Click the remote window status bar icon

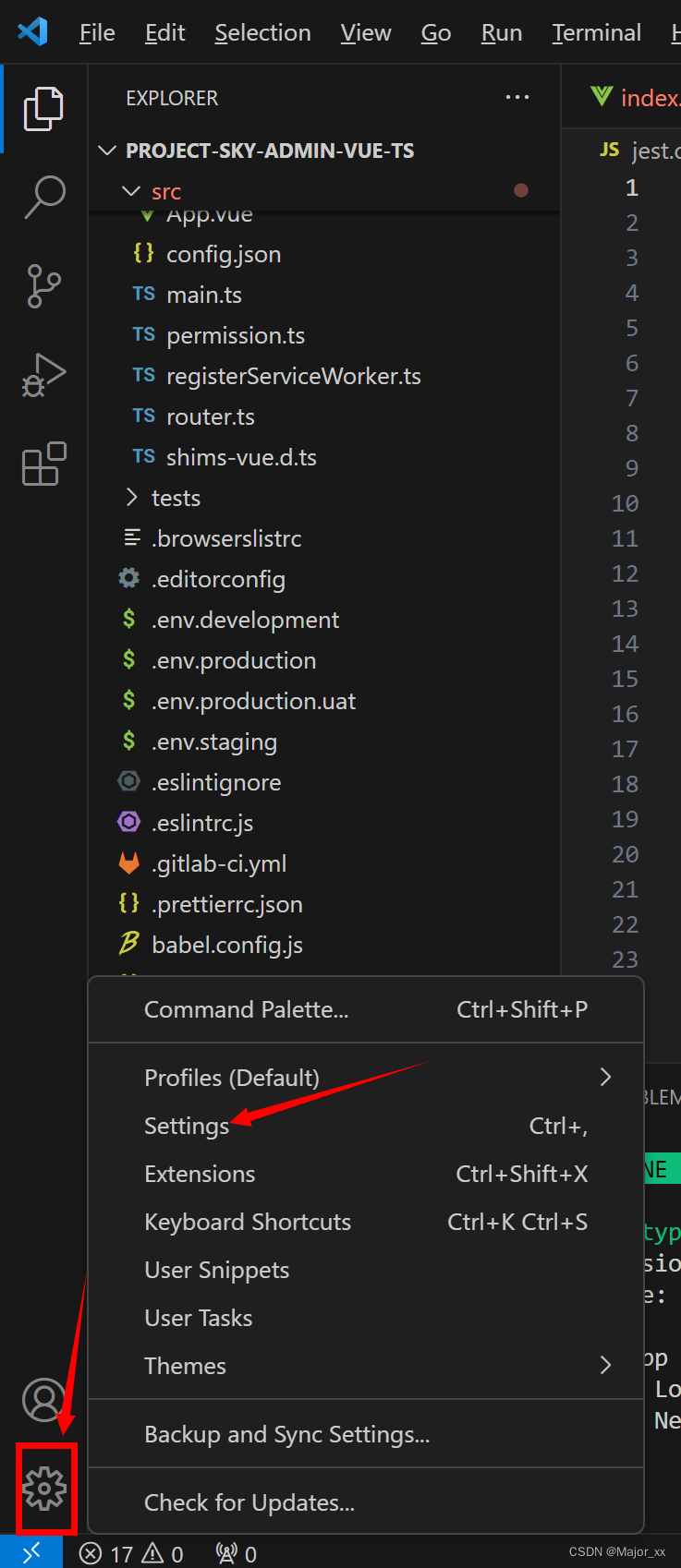(31, 1553)
